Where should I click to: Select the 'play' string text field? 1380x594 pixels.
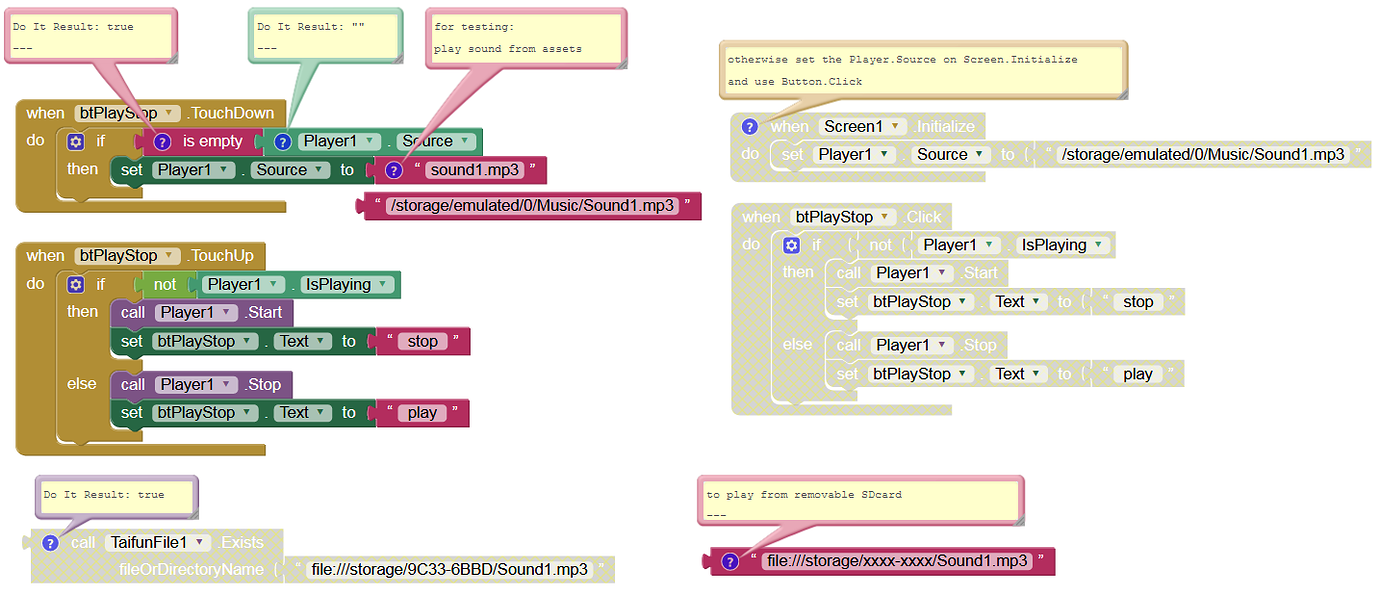(422, 413)
